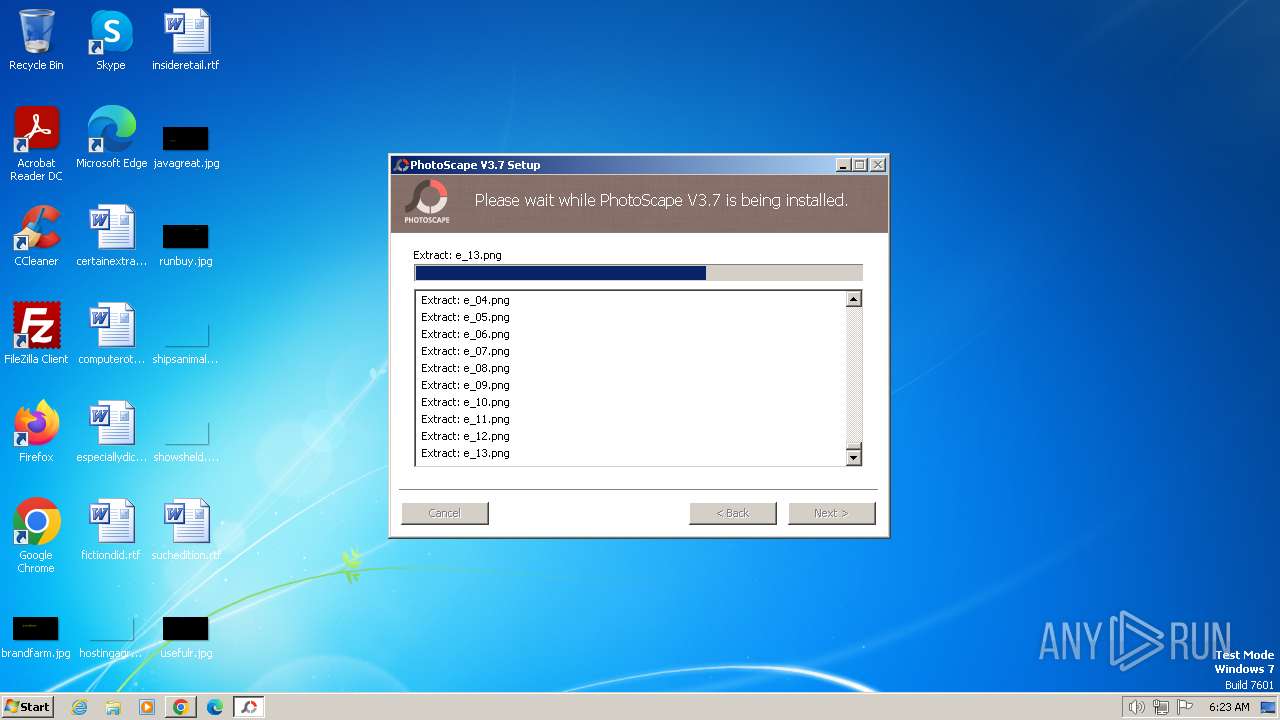Image resolution: width=1280 pixels, height=720 pixels.
Task: Click the installation progress bar
Action: (638, 273)
